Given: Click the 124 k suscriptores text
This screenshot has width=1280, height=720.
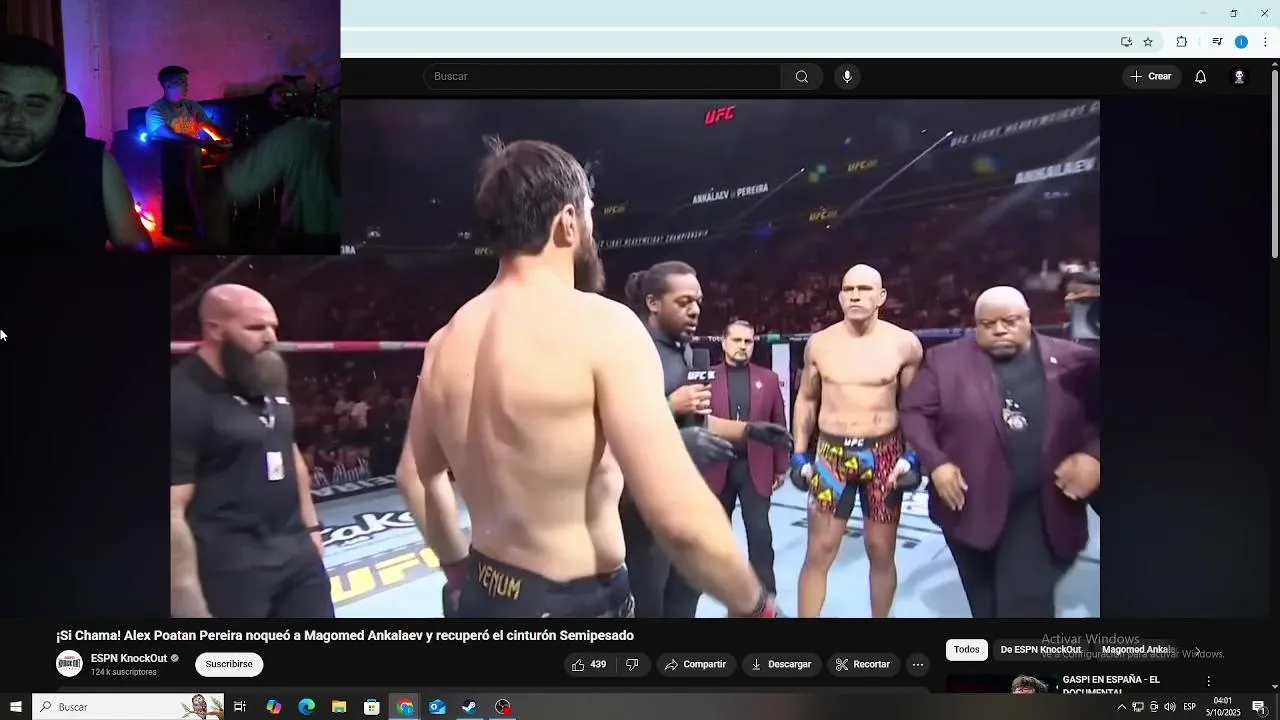Looking at the screenshot, I should [x=124, y=672].
